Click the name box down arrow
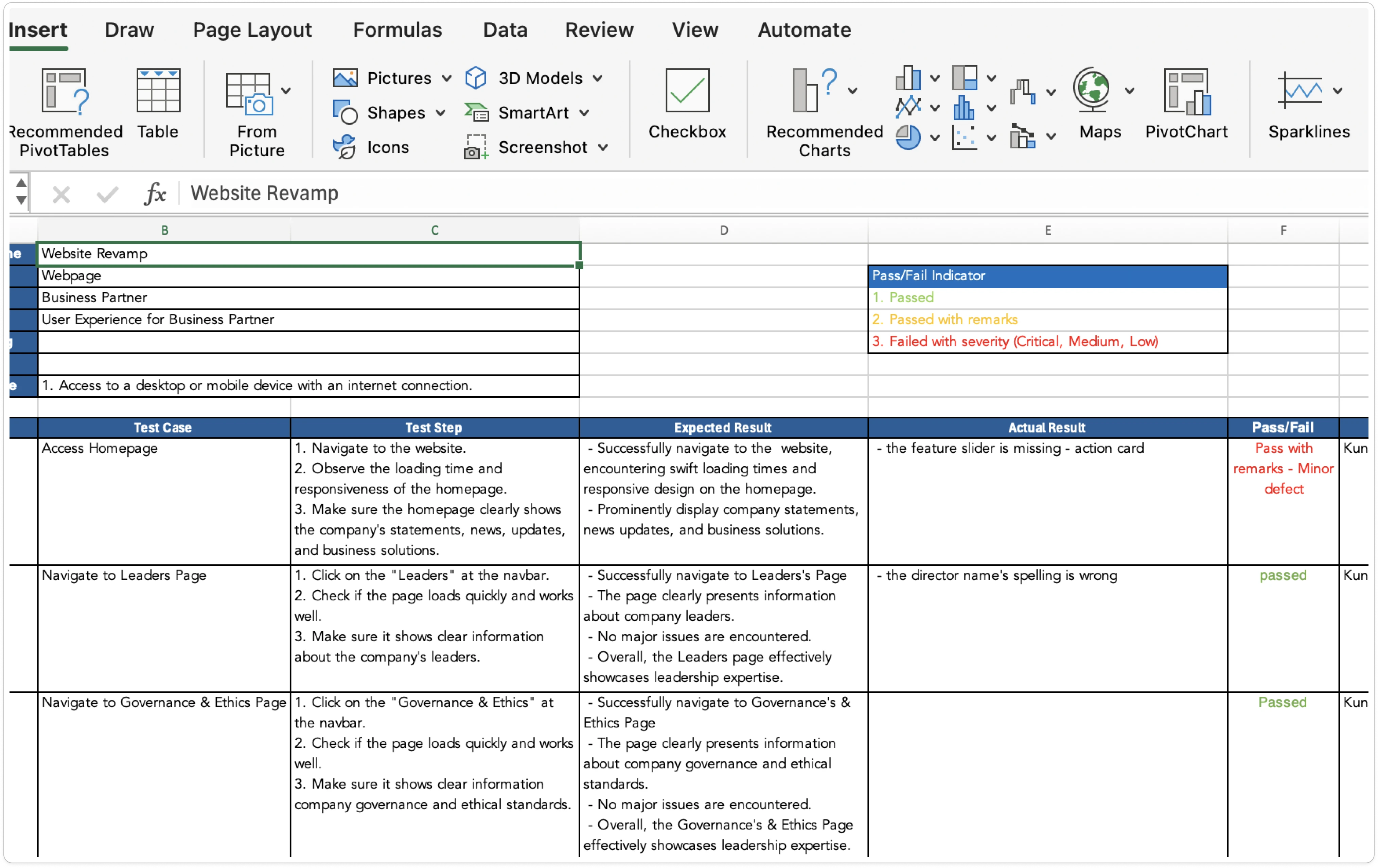 pyautogui.click(x=21, y=200)
